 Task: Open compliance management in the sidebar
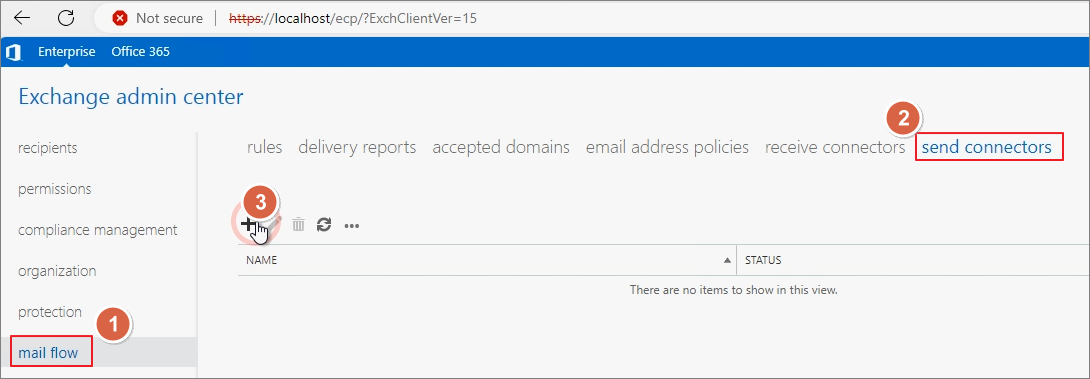98,229
